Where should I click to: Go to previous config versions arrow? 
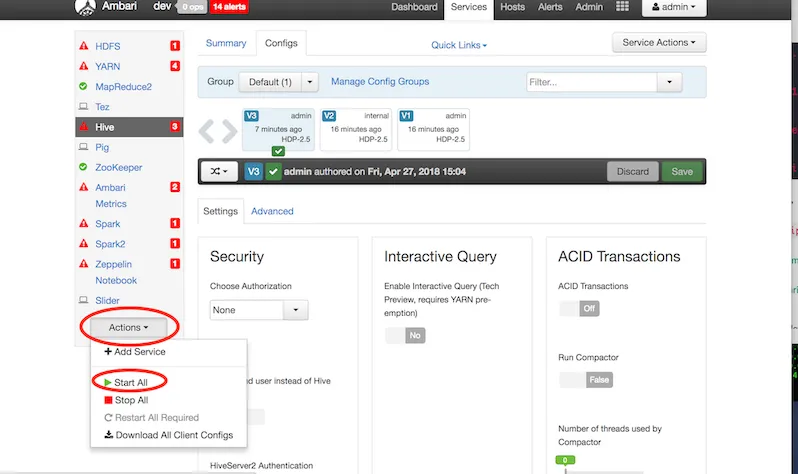206,131
